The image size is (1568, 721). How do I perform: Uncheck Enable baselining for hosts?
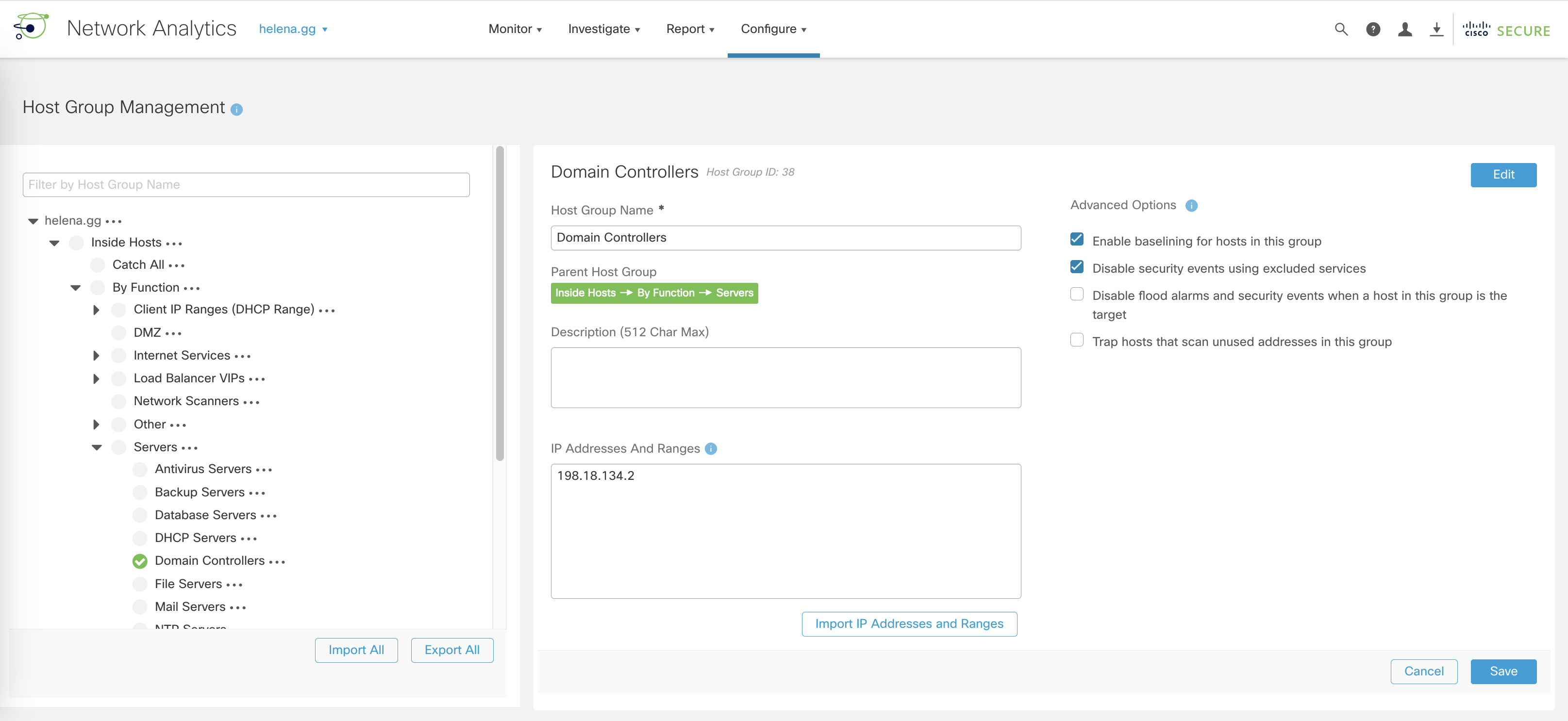tap(1076, 239)
